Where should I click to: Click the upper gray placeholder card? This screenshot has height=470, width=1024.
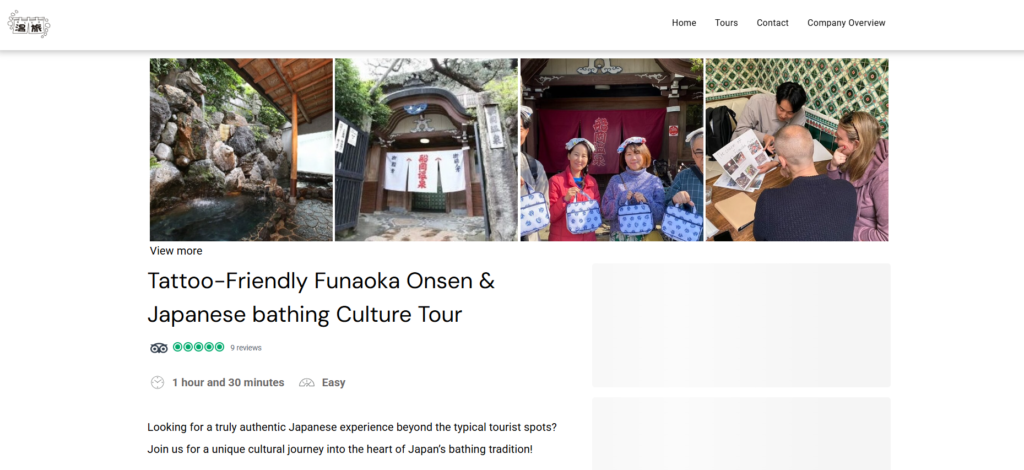coord(741,325)
